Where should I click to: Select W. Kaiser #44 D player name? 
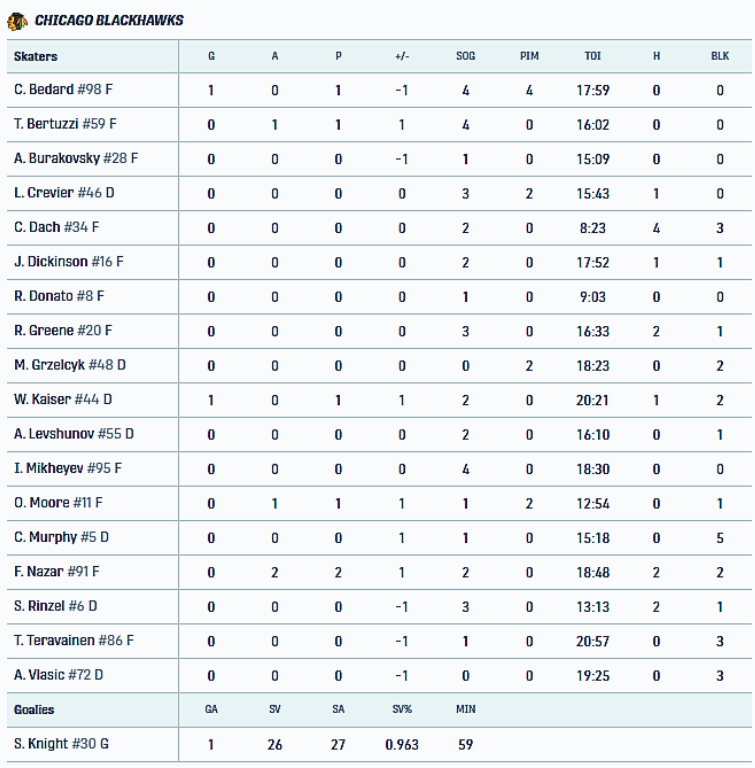pos(63,400)
